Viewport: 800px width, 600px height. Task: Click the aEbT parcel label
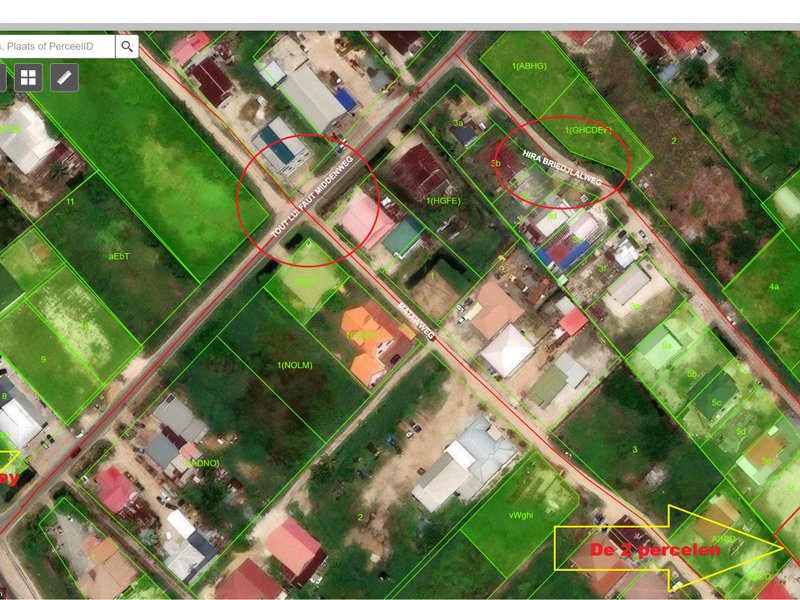119,256
